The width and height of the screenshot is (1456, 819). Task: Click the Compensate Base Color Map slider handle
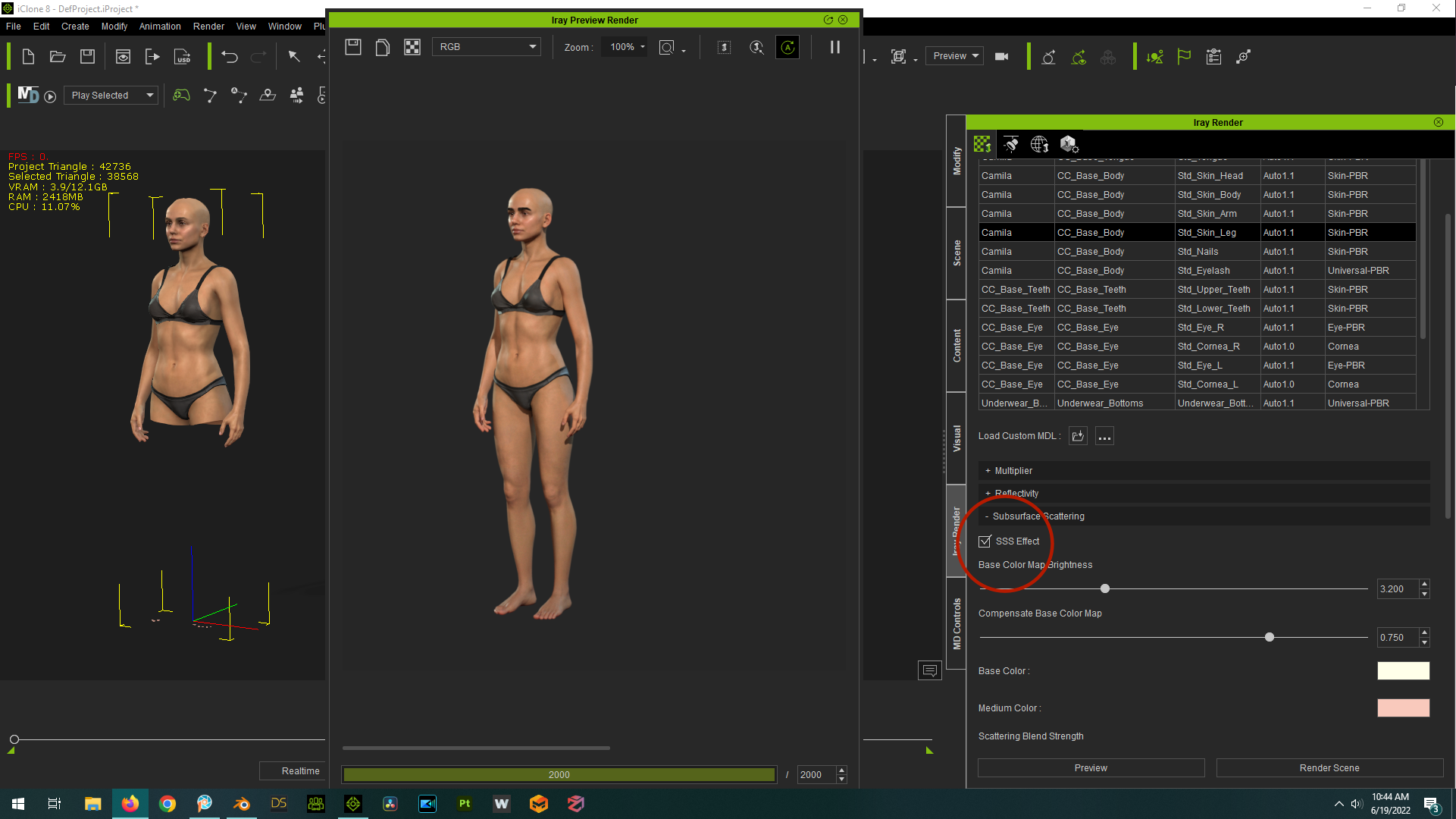(1270, 637)
